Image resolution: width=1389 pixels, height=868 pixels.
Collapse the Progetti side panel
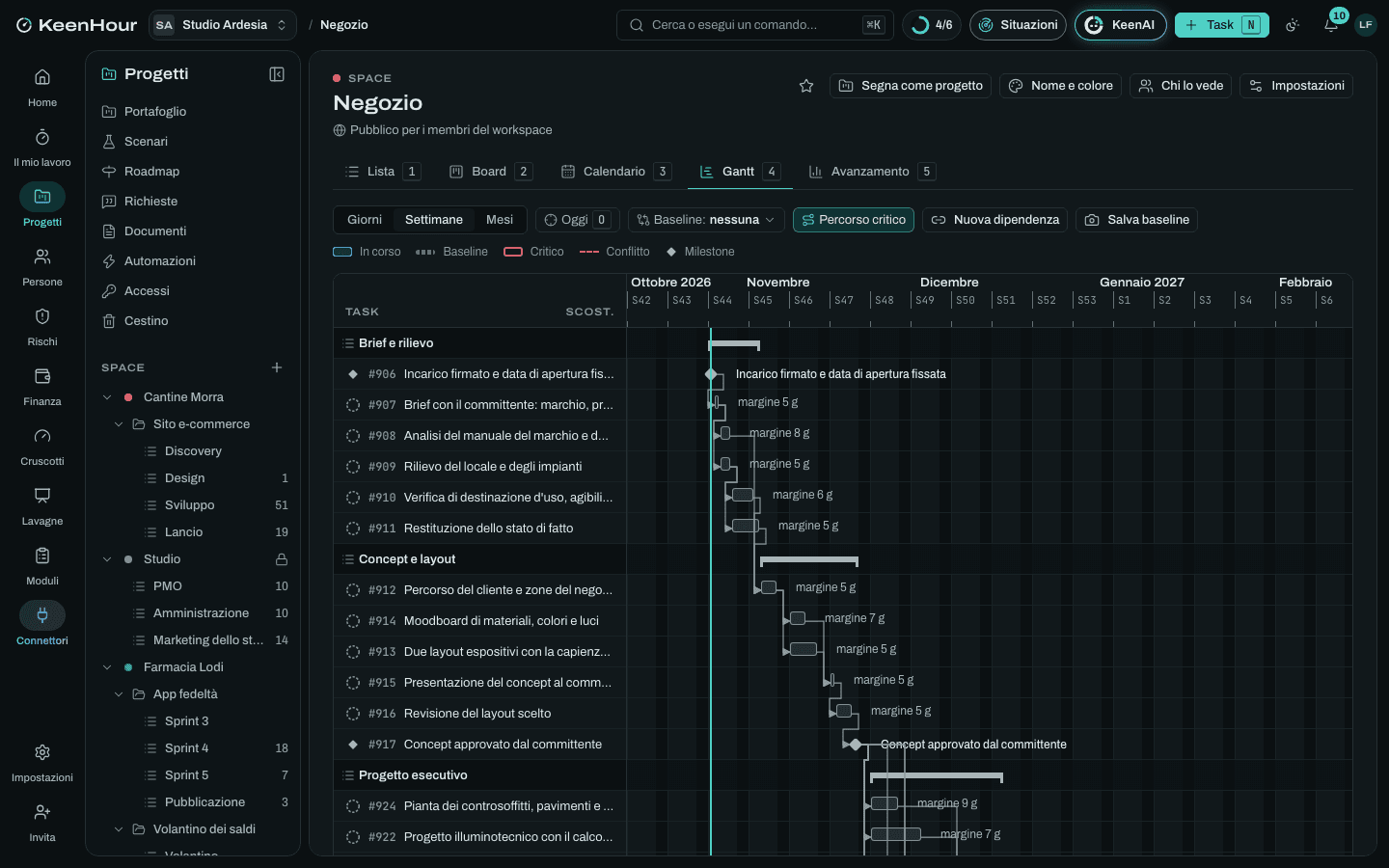[277, 74]
